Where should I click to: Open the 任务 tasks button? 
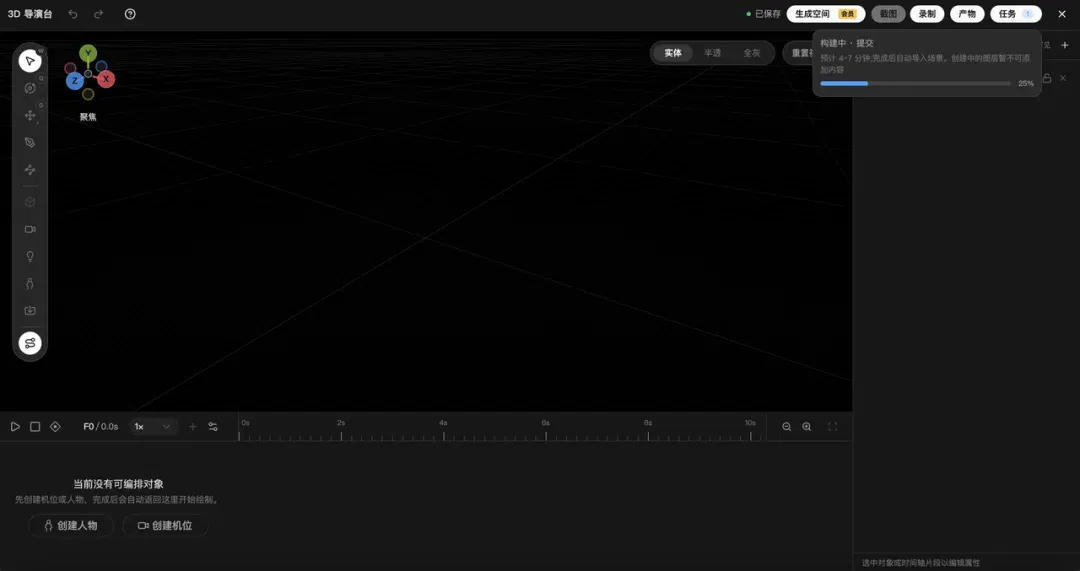[x=1016, y=14]
